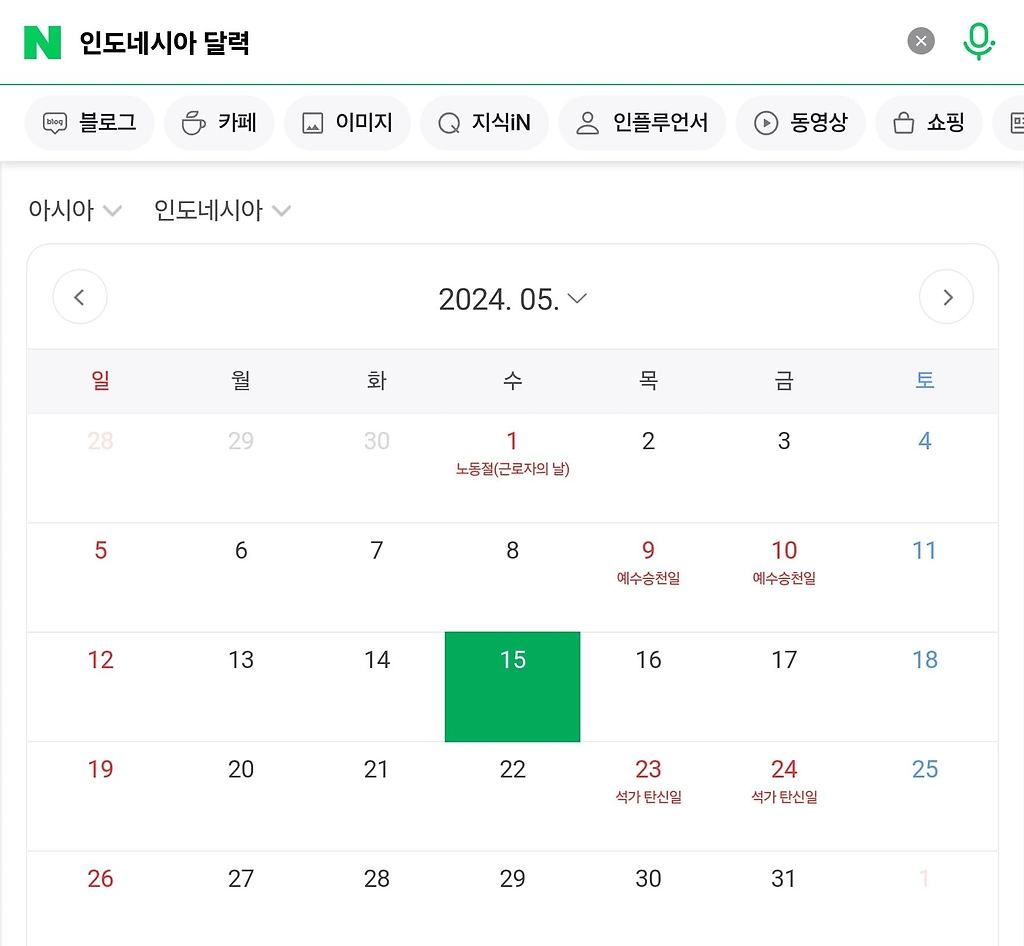The image size is (1024, 946).
Task: Clear the search query with the x icon
Action: tap(919, 40)
